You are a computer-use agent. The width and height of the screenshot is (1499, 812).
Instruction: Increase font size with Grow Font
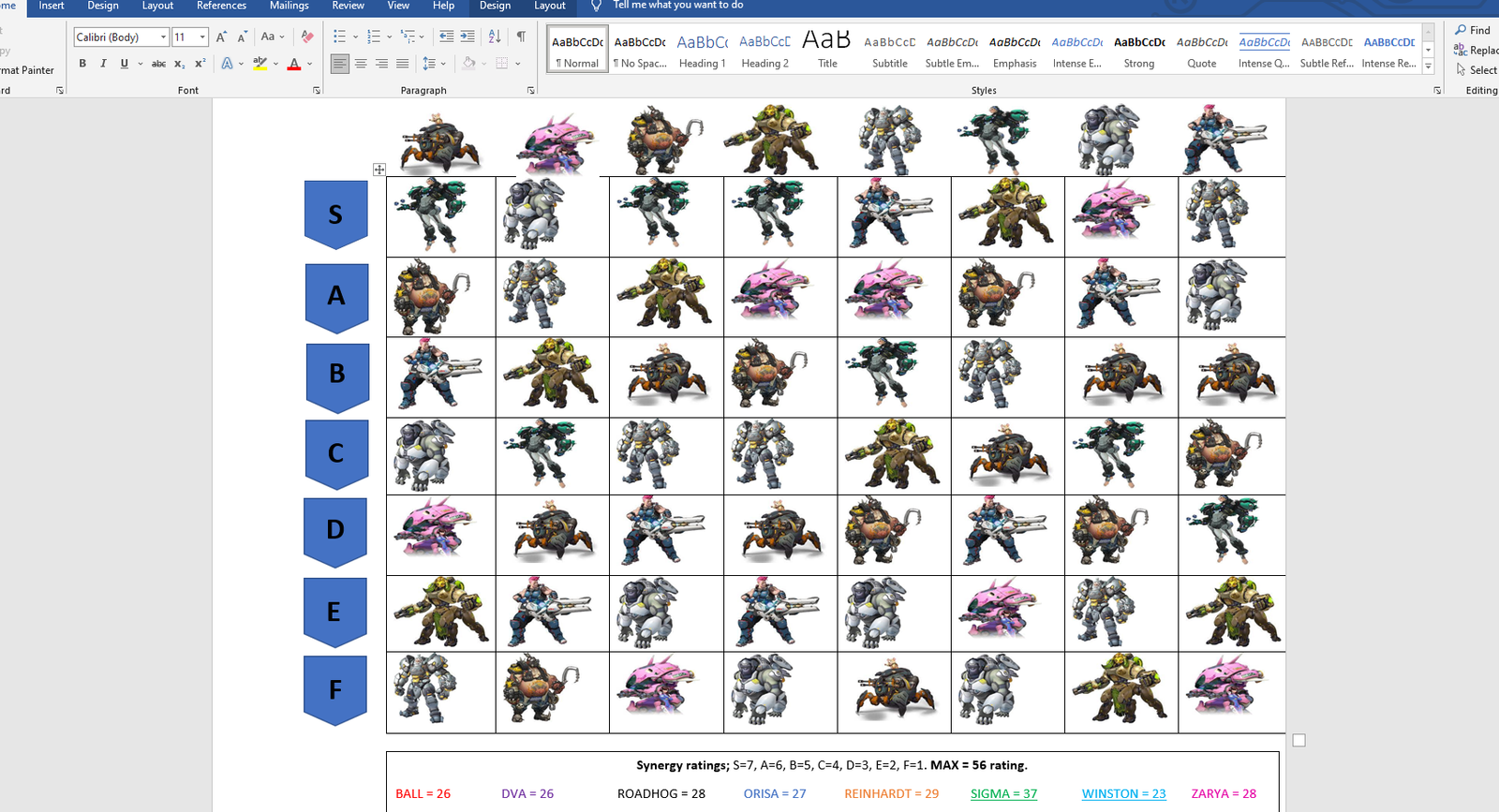click(222, 37)
